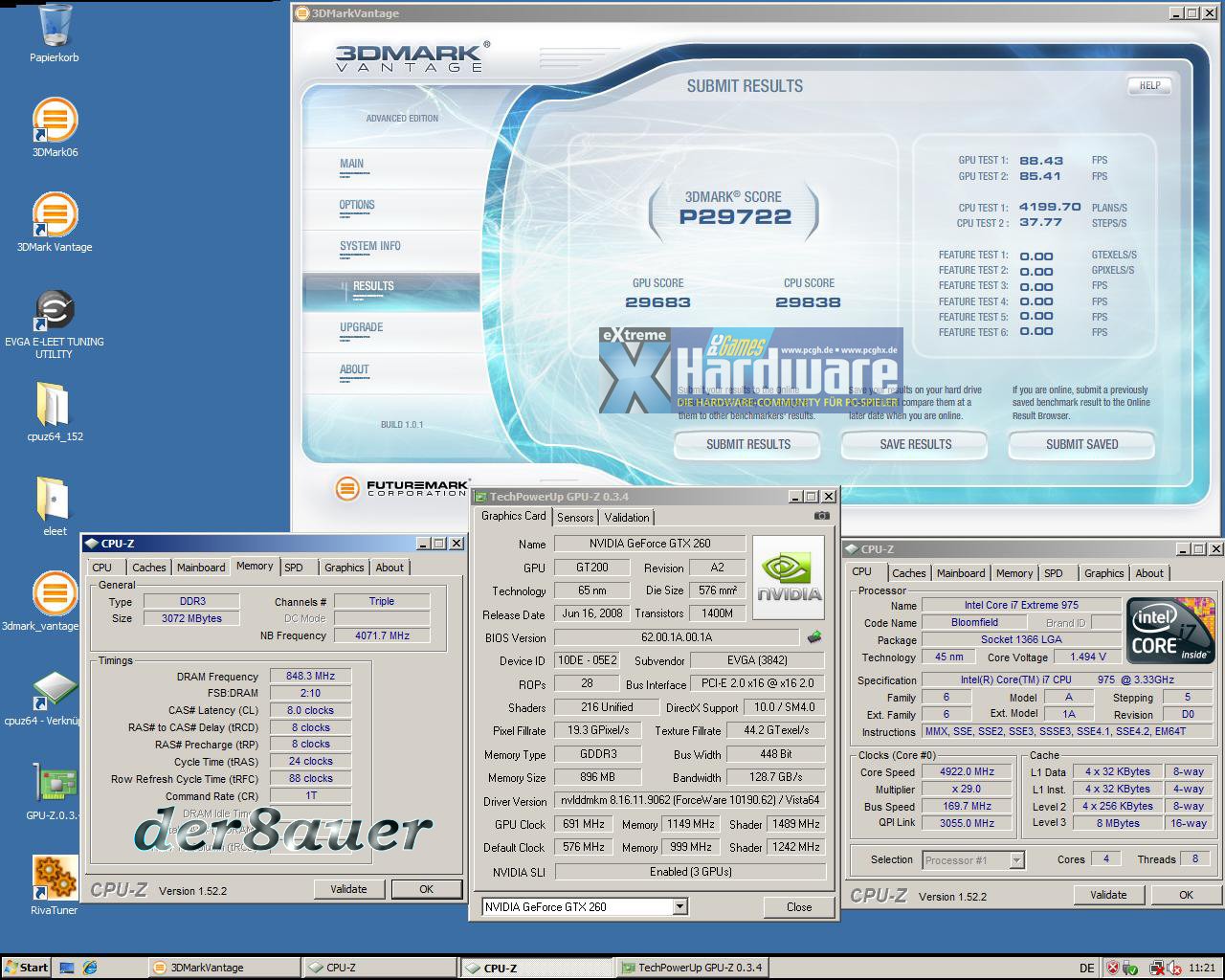Image resolution: width=1225 pixels, height=980 pixels.
Task: Click the SUBMIT SAVED button
Action: point(1082,444)
